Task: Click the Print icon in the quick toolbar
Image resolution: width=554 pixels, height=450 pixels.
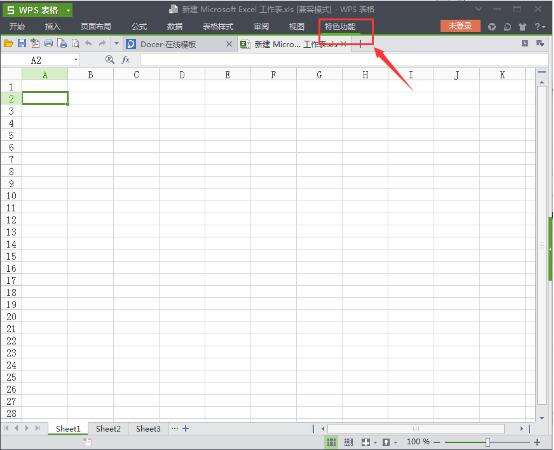Action: pos(48,43)
